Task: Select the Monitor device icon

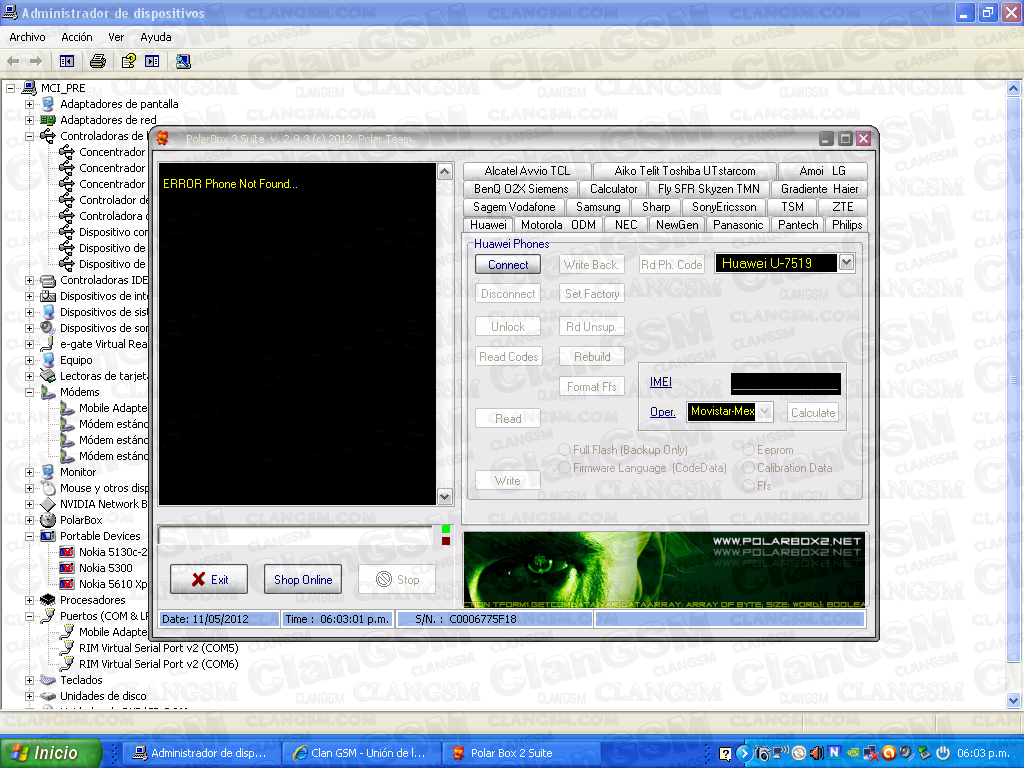Action: pos(48,472)
